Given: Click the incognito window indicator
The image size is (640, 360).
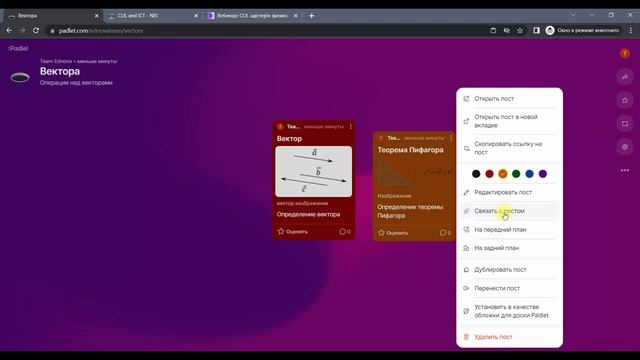Looking at the screenshot, I should click(x=582, y=30).
